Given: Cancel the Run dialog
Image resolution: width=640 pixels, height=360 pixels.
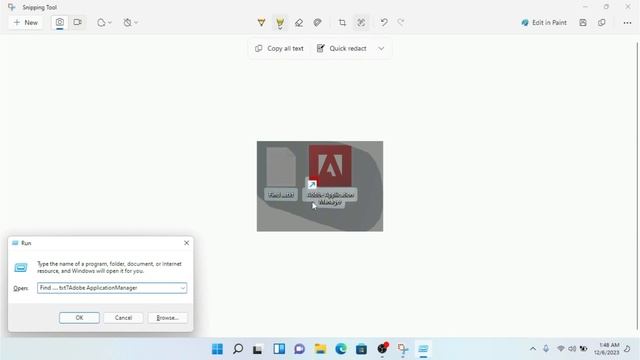Looking at the screenshot, I should [x=123, y=318].
